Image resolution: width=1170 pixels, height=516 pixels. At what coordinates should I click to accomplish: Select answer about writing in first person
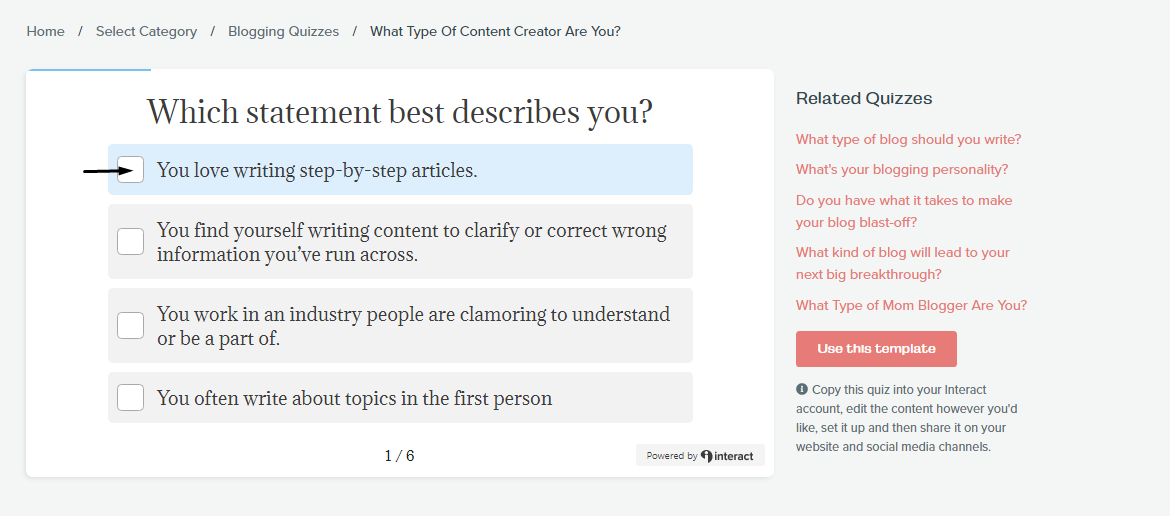[400, 397]
